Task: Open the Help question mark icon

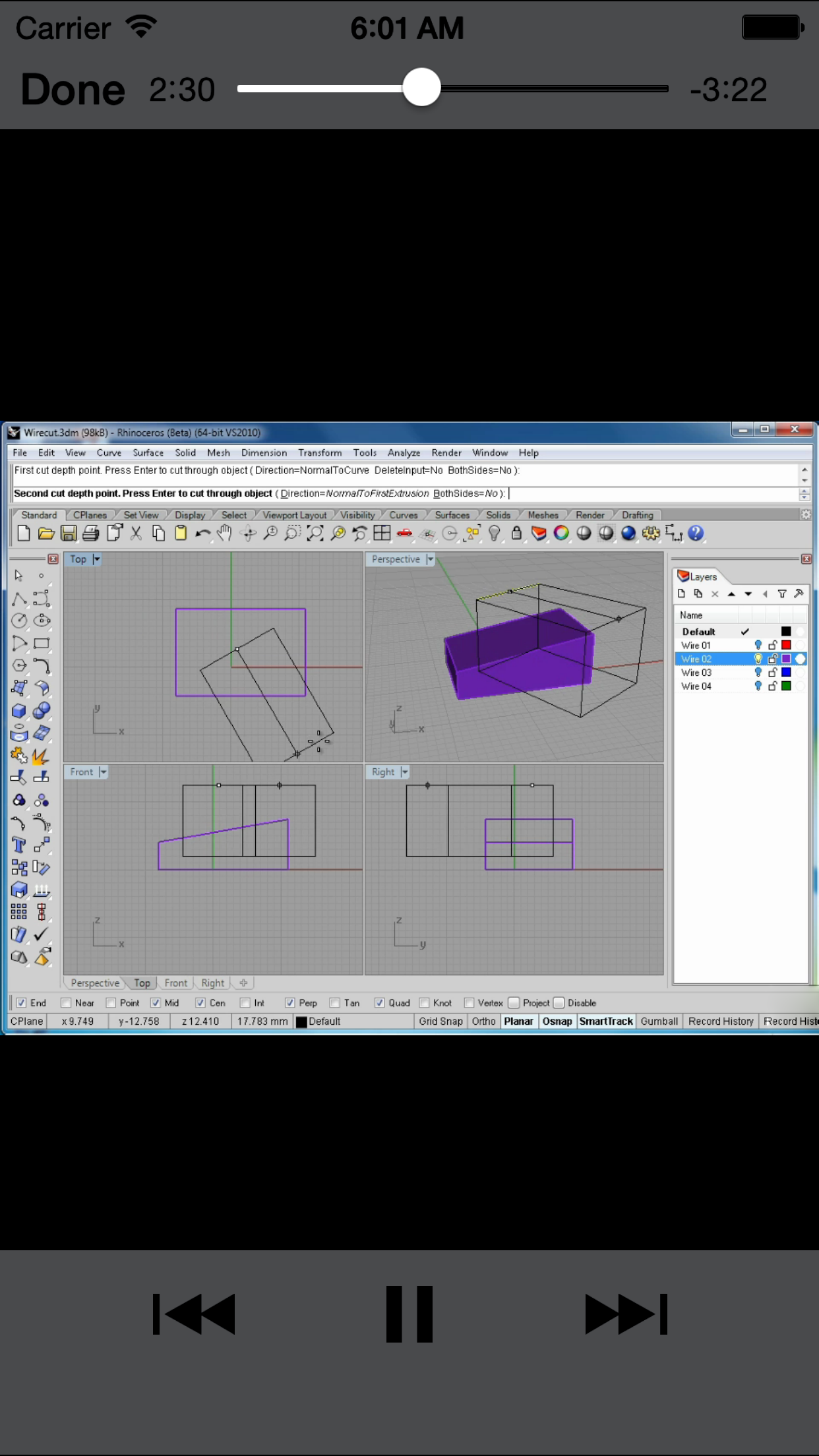Action: (x=696, y=533)
